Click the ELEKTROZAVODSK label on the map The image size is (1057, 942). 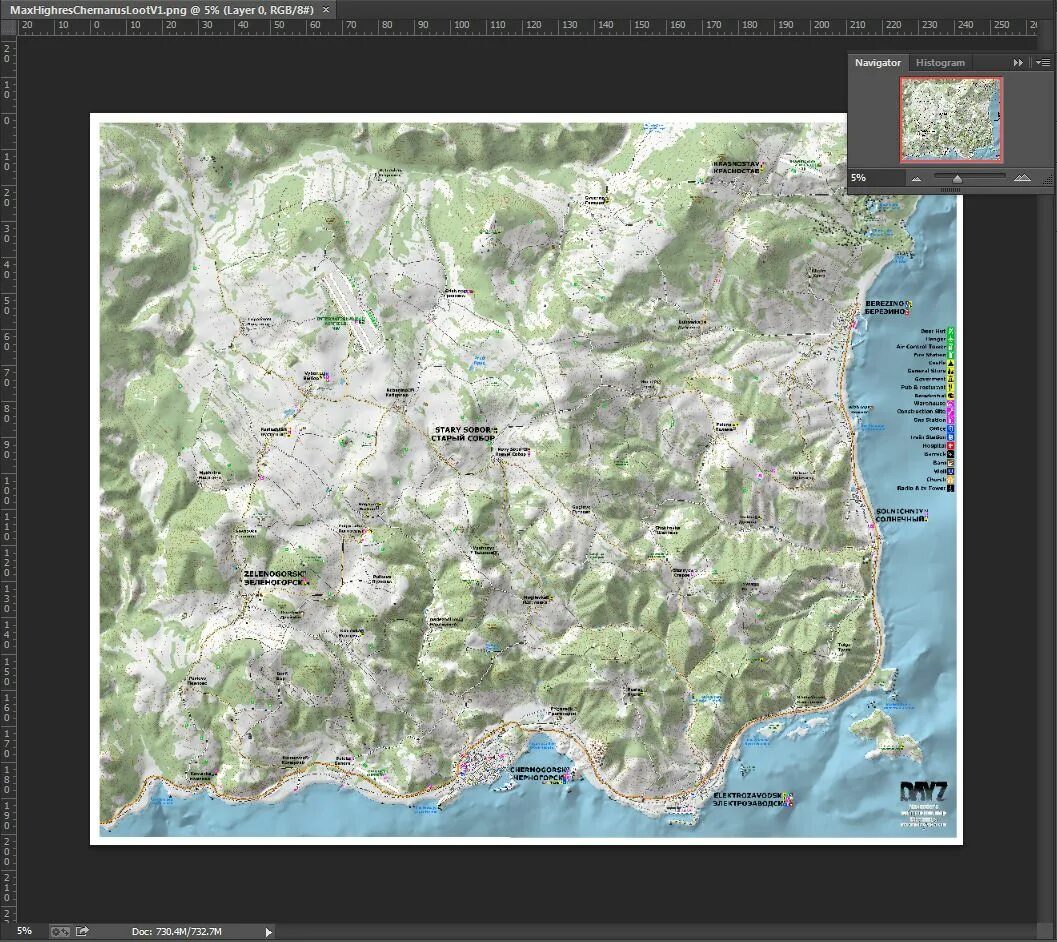[x=748, y=796]
